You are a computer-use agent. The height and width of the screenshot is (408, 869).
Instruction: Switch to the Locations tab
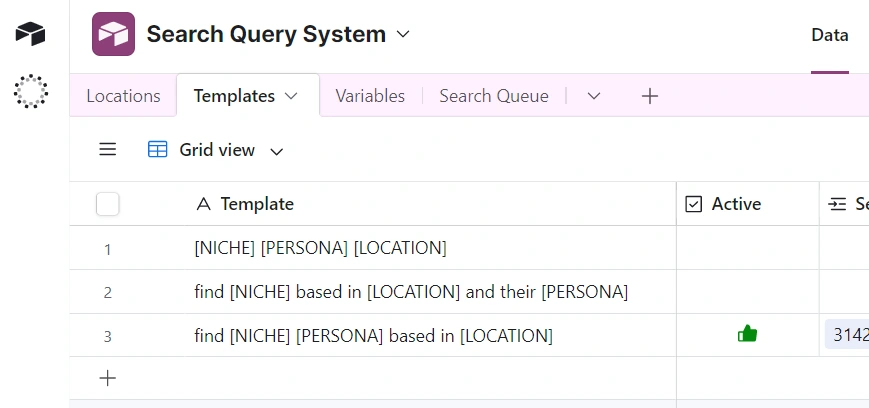[123, 96]
